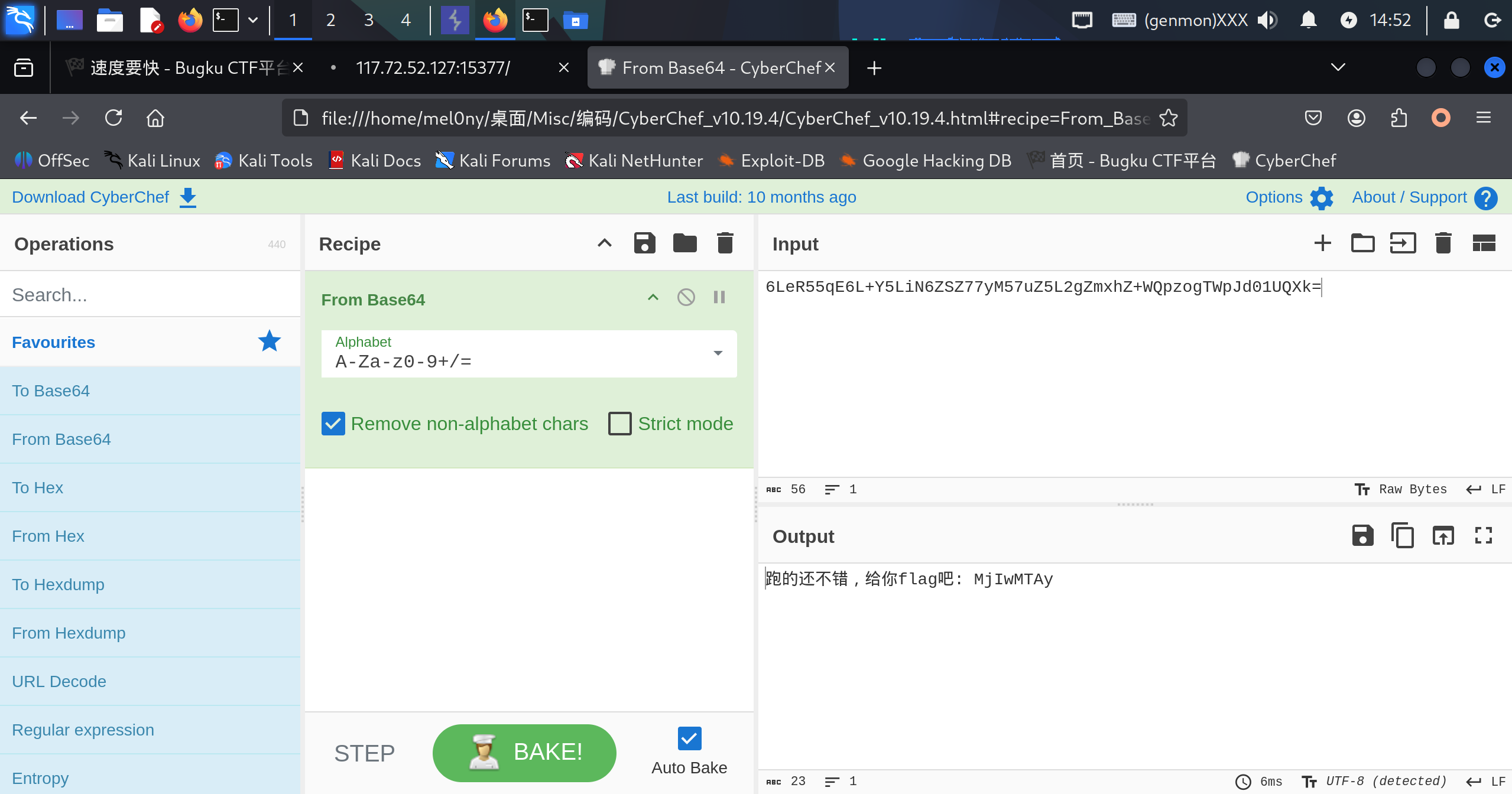Replace the input with the output
This screenshot has width=1512, height=794.
1442,536
